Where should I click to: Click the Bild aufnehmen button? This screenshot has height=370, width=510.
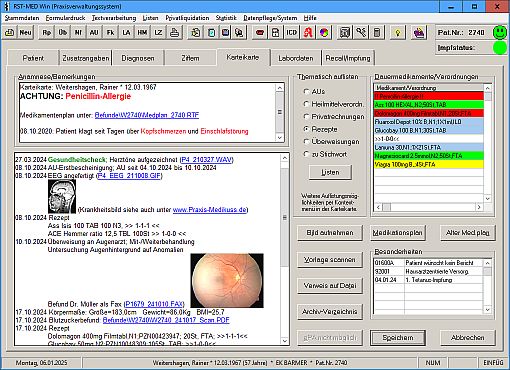pos(330,233)
